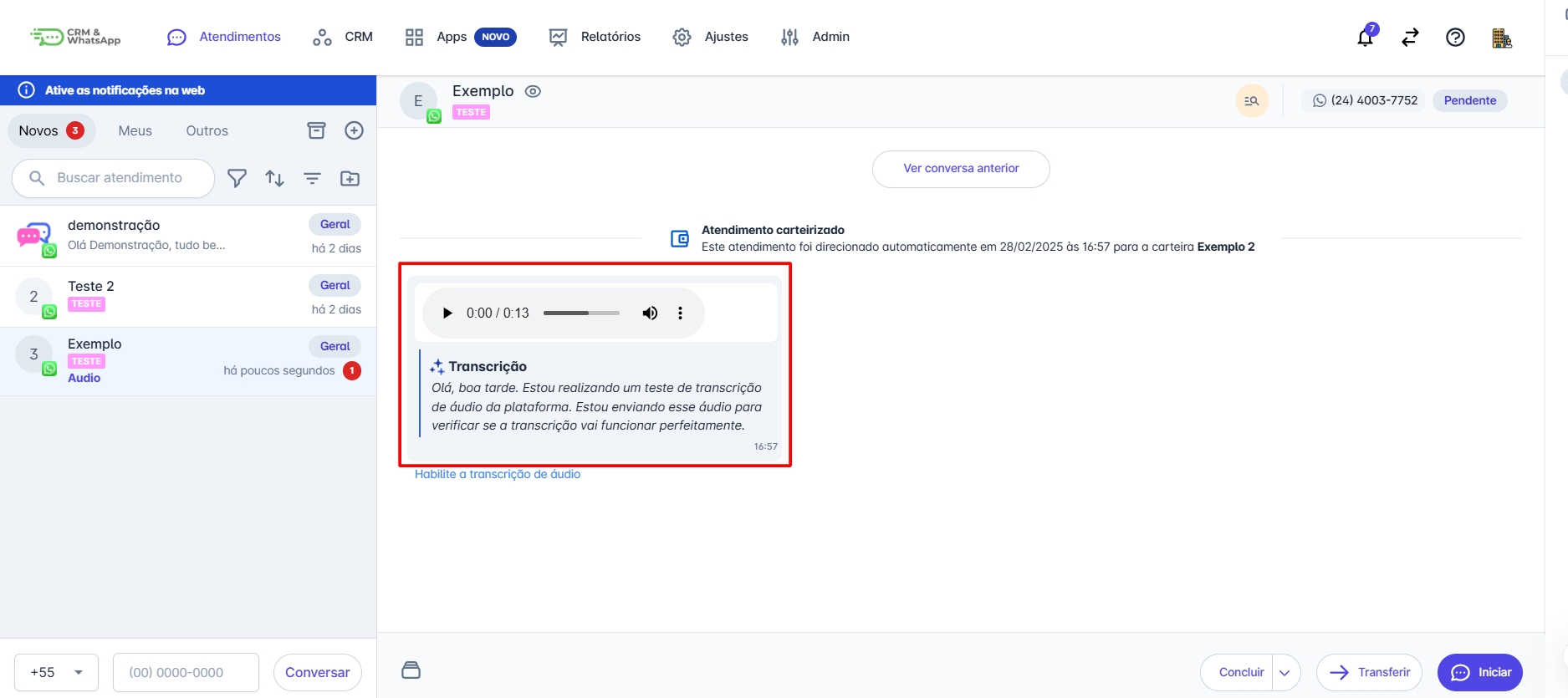
Task: Click the sort arrows icon
Action: pos(275,178)
